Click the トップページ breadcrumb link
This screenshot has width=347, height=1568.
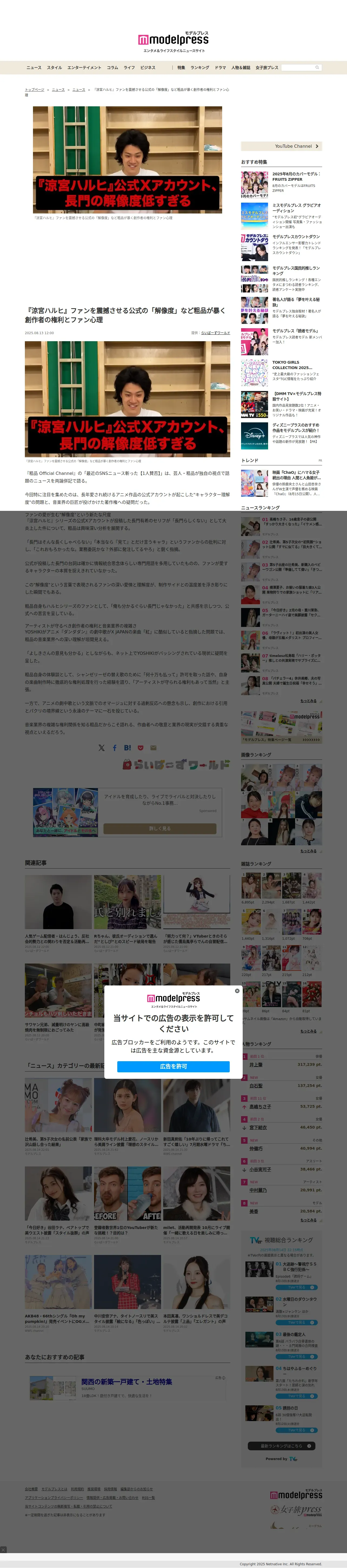coord(35,90)
